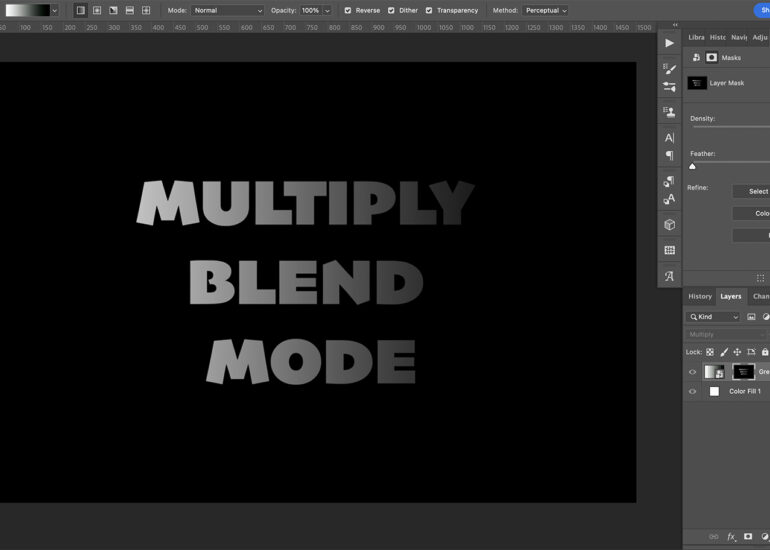Click the Select and Mask refine button
This screenshot has height=550, width=770.
[x=751, y=192]
